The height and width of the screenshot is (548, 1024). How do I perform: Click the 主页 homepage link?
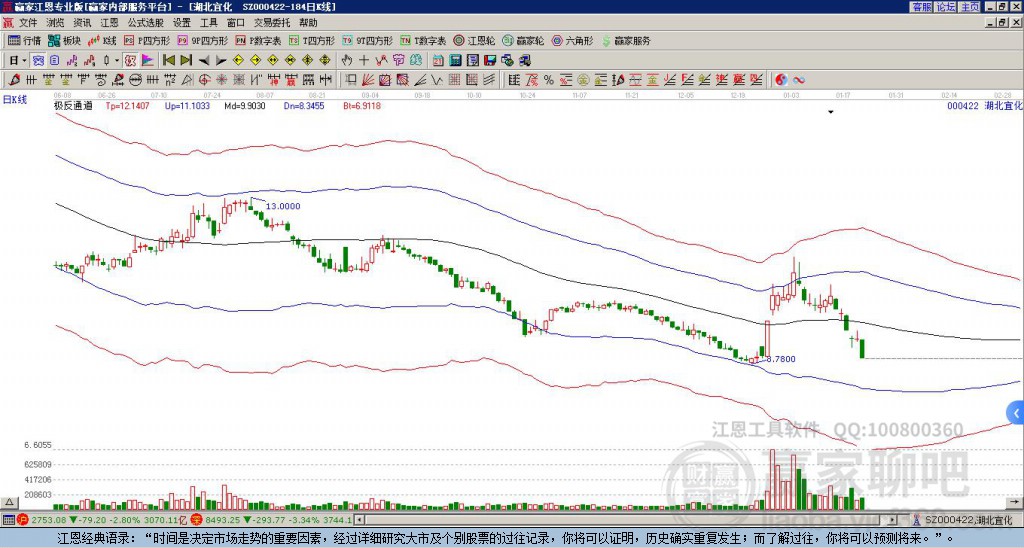click(x=970, y=7)
